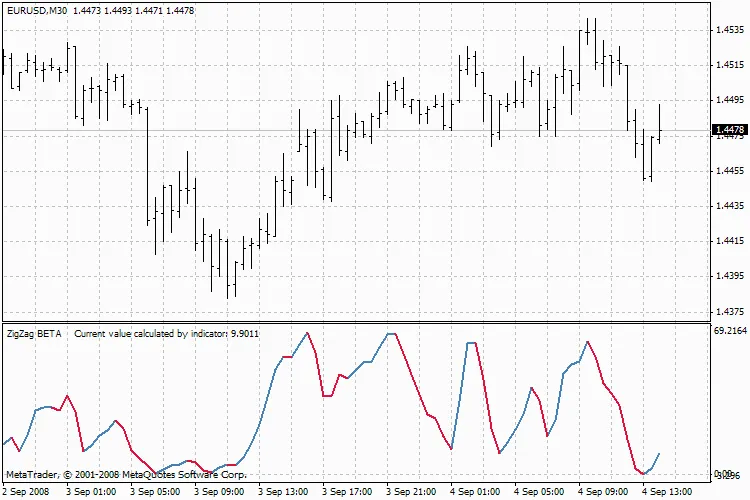Select the current price tag 1.4478
750x500 pixels.
coord(729,130)
